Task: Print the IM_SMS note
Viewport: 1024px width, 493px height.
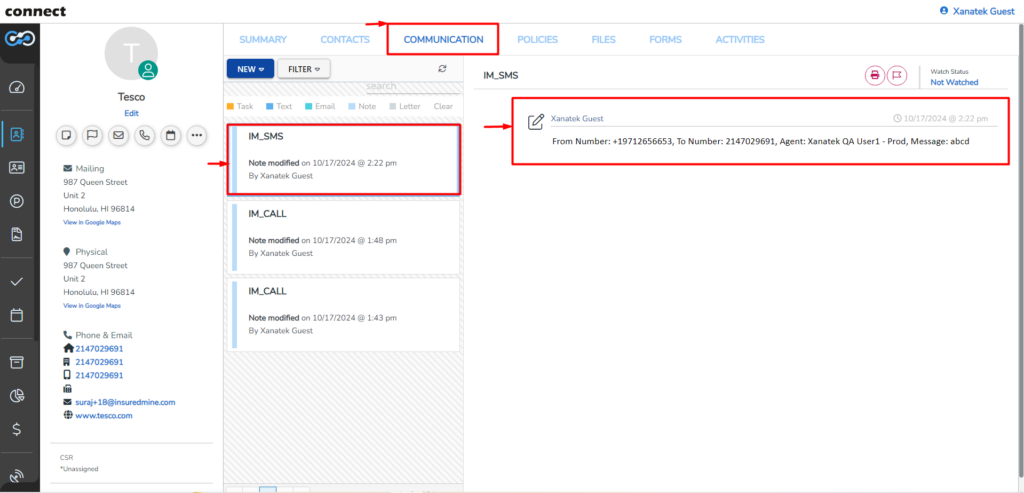Action: click(874, 75)
